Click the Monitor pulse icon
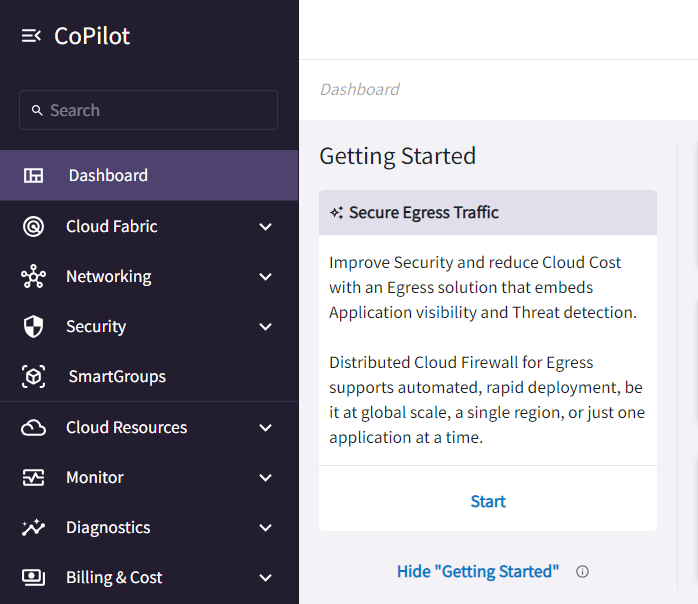698x604 pixels. 33,478
